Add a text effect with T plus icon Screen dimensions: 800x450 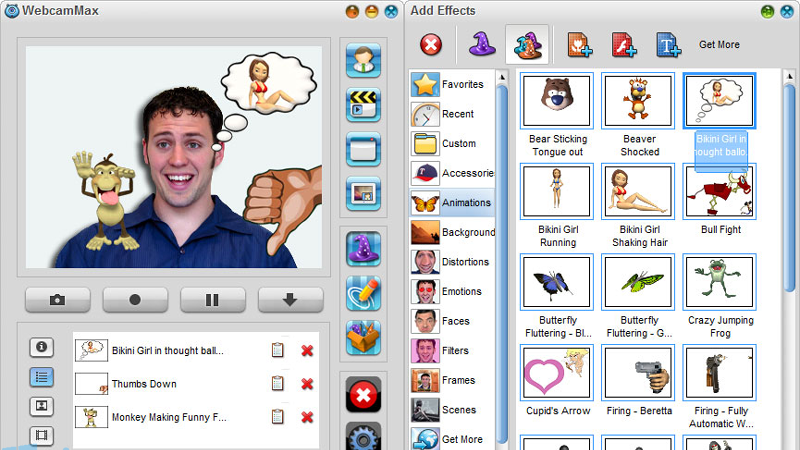(668, 44)
